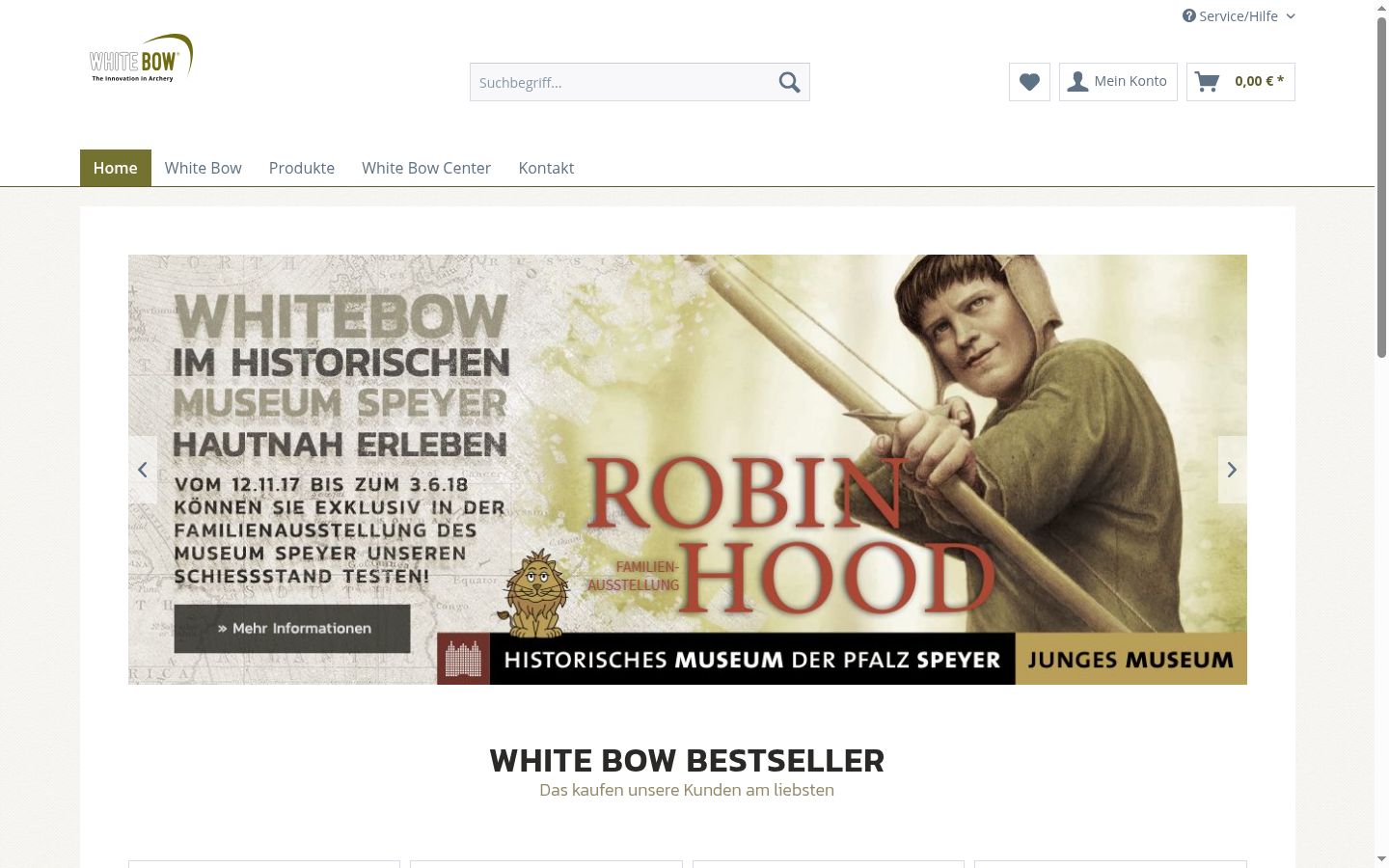Image resolution: width=1389 pixels, height=868 pixels.
Task: Open the White Bow Center menu item
Action: click(x=426, y=168)
